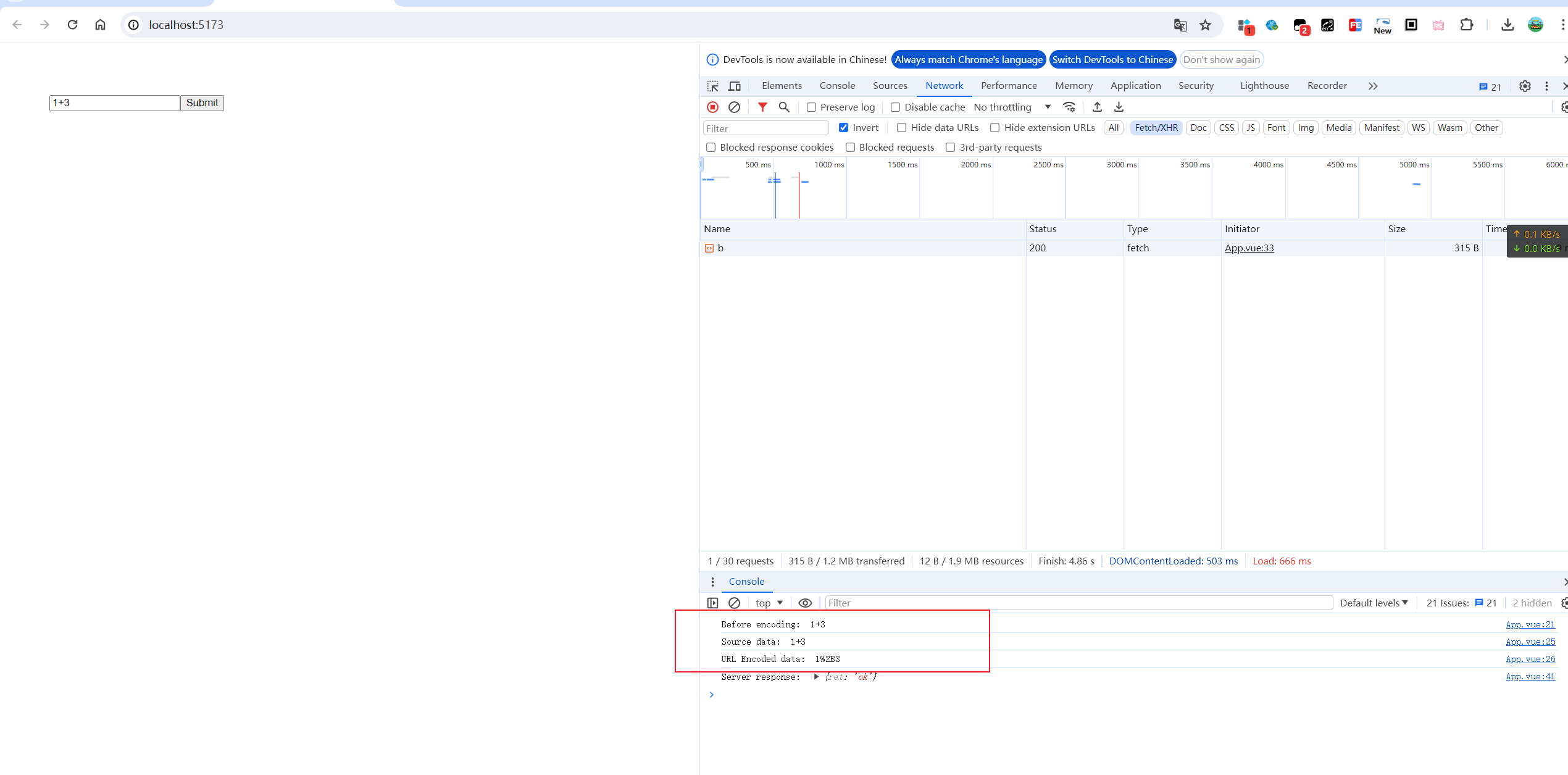Open network conditions wifi icon
This screenshot has height=775, width=1568.
(1069, 107)
